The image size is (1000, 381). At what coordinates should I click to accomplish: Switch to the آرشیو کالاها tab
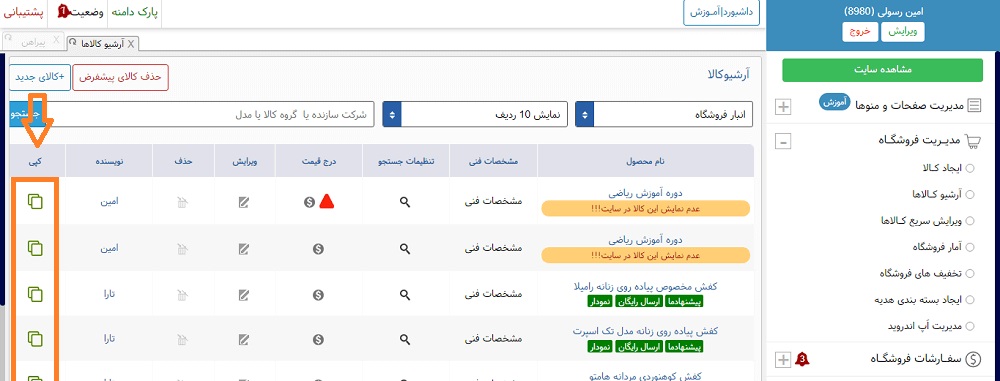point(102,43)
